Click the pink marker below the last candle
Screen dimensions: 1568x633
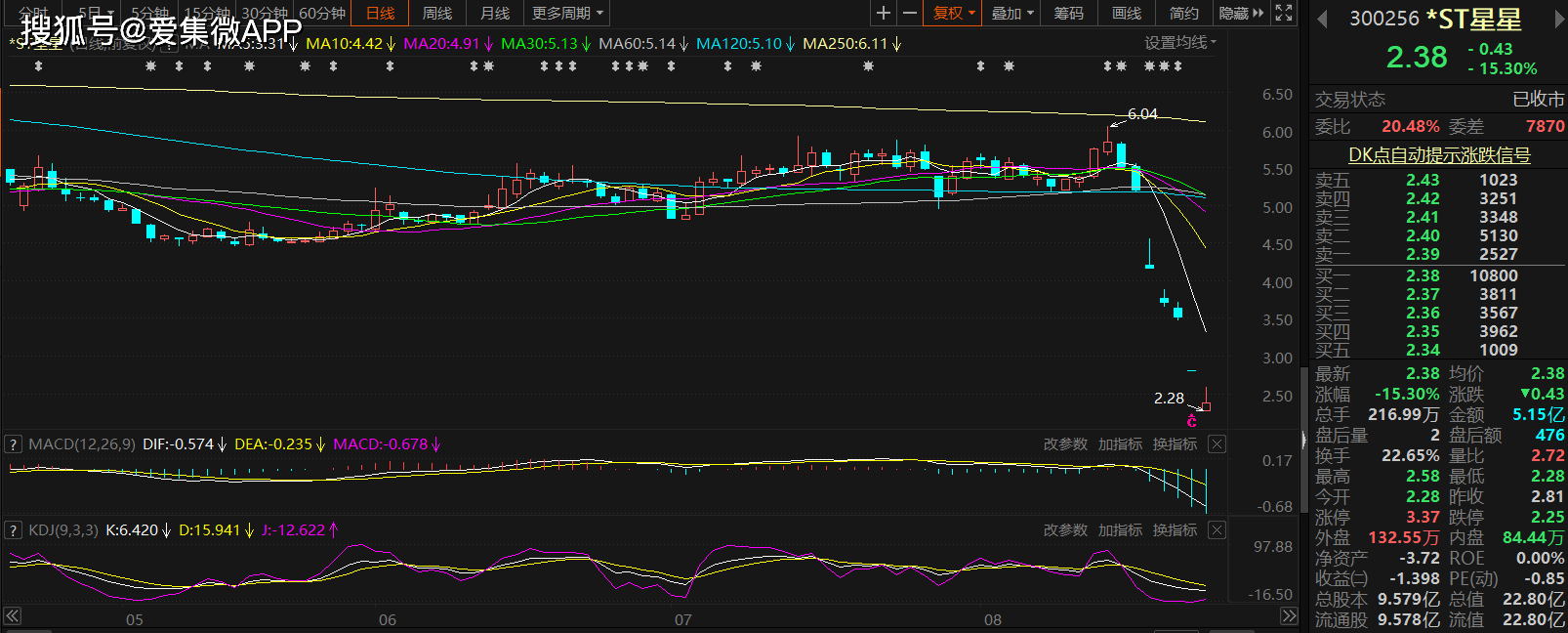pos(1191,421)
